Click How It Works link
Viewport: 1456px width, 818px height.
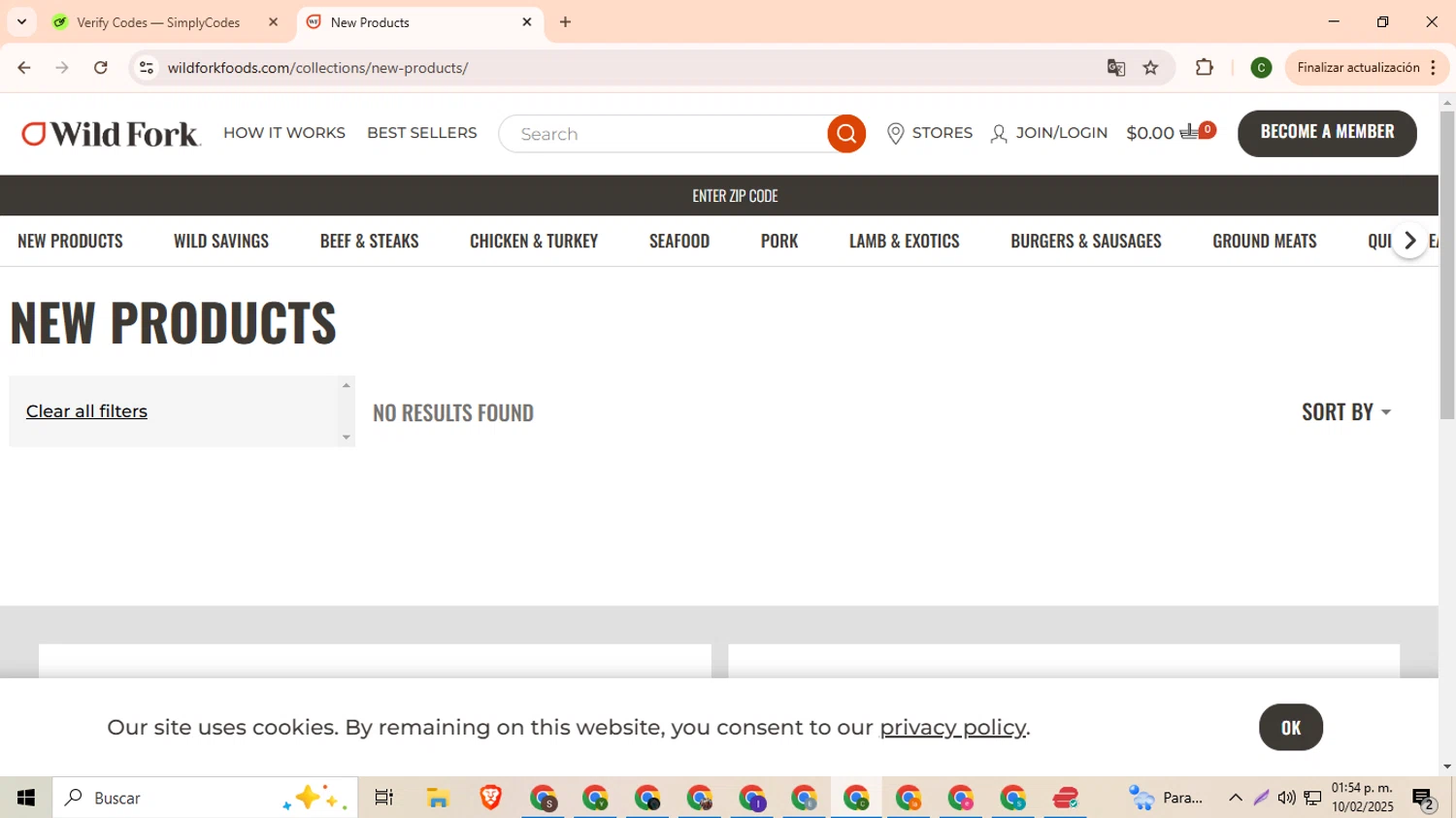[x=284, y=133]
